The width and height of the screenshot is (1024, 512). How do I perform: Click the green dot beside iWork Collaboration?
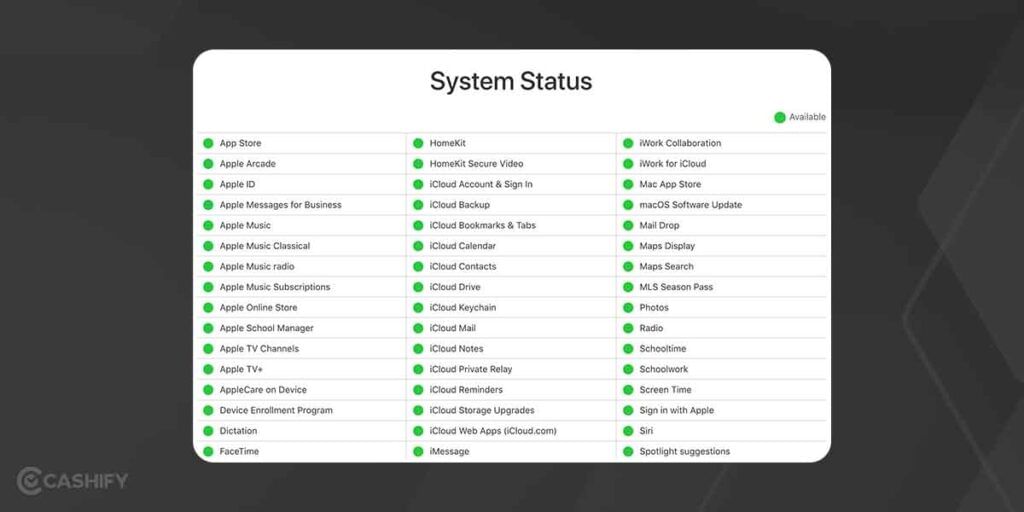(x=628, y=143)
